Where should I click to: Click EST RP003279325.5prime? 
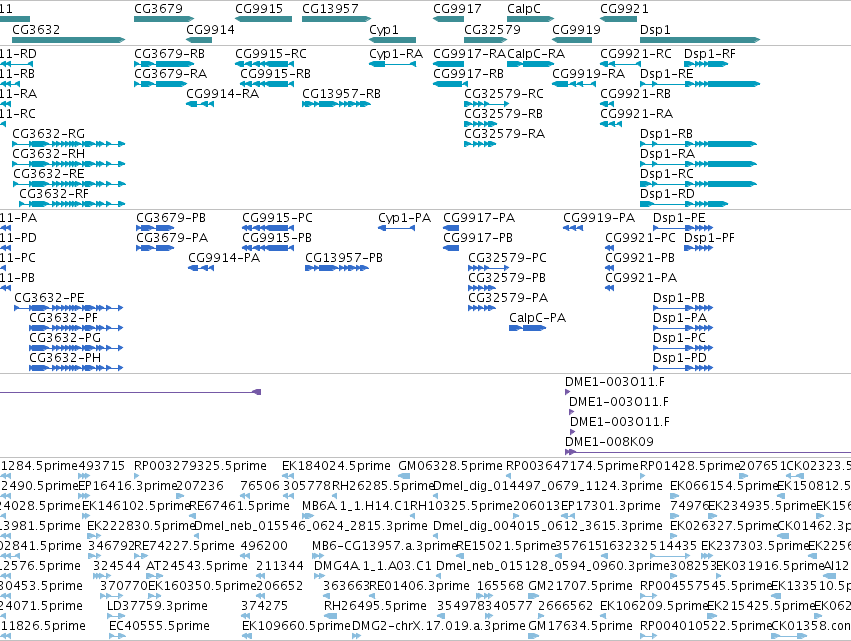(137, 476)
